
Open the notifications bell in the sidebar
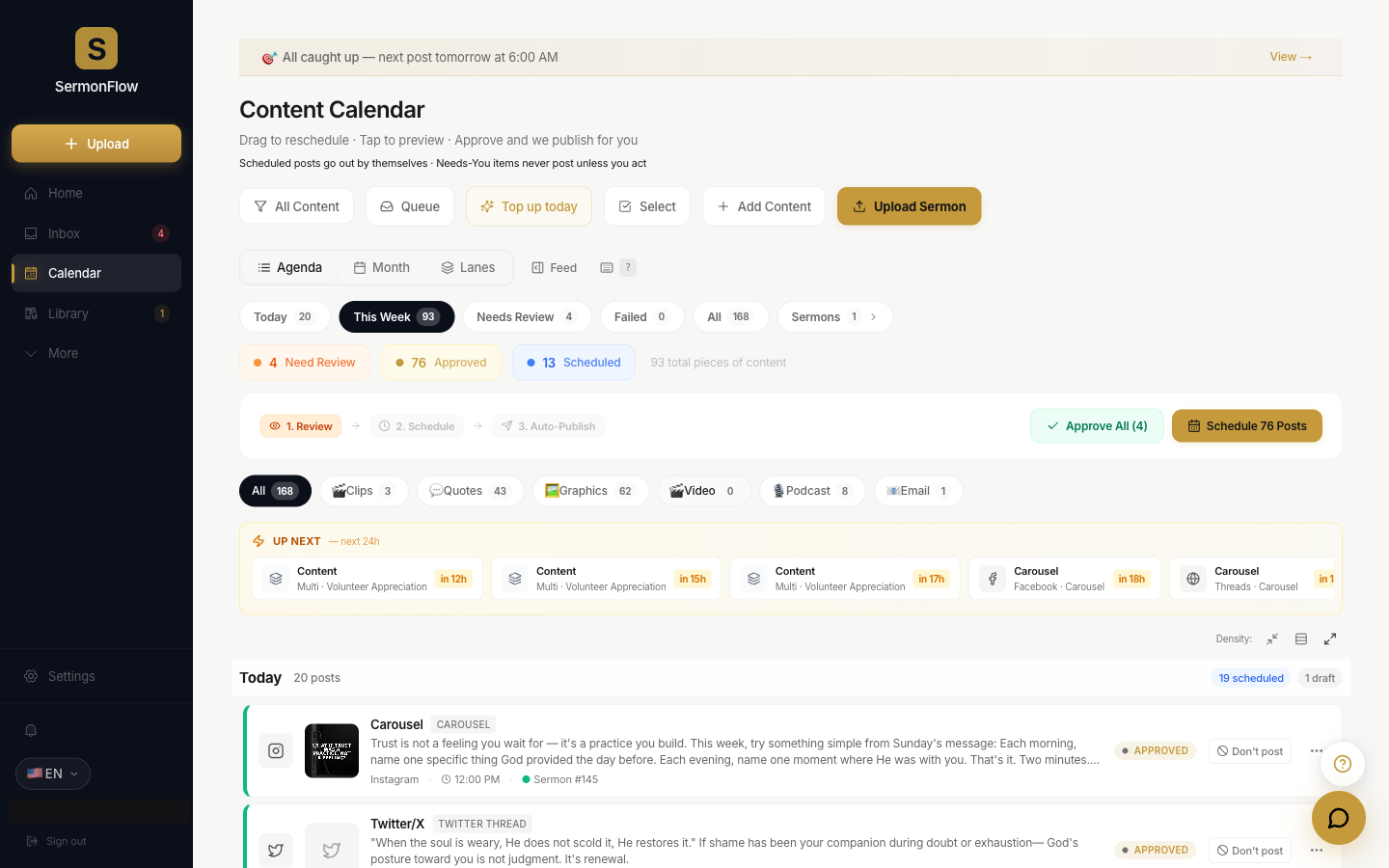(x=31, y=730)
